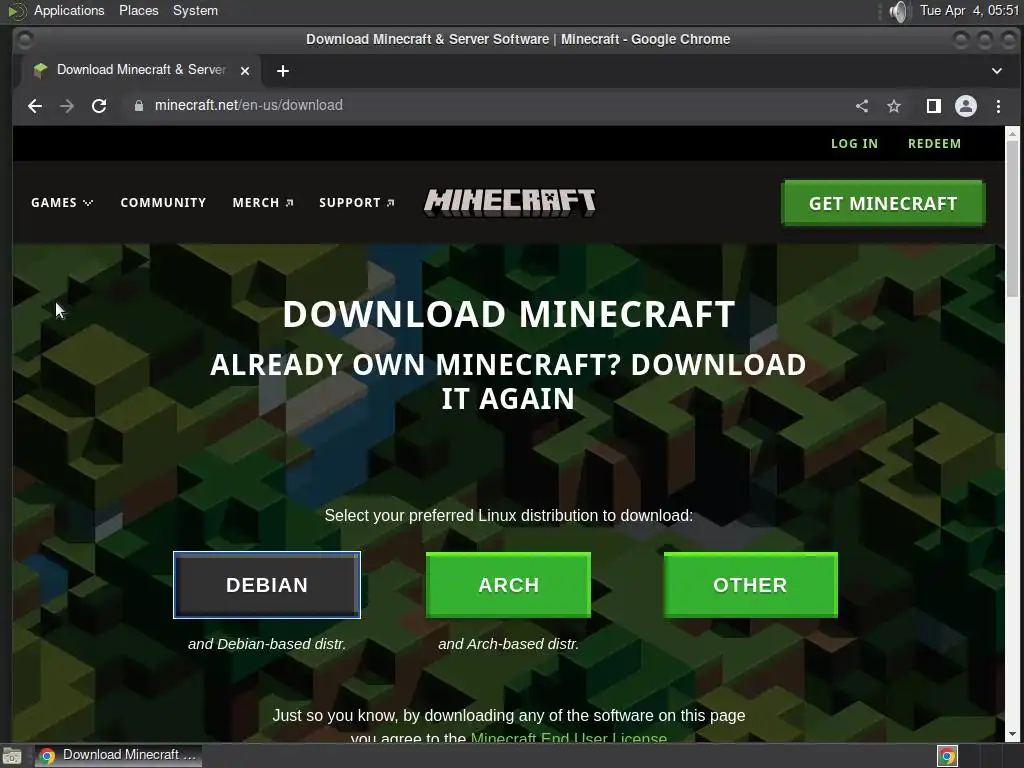Reload the Minecraft download page
This screenshot has height=768, width=1024.
[x=99, y=106]
